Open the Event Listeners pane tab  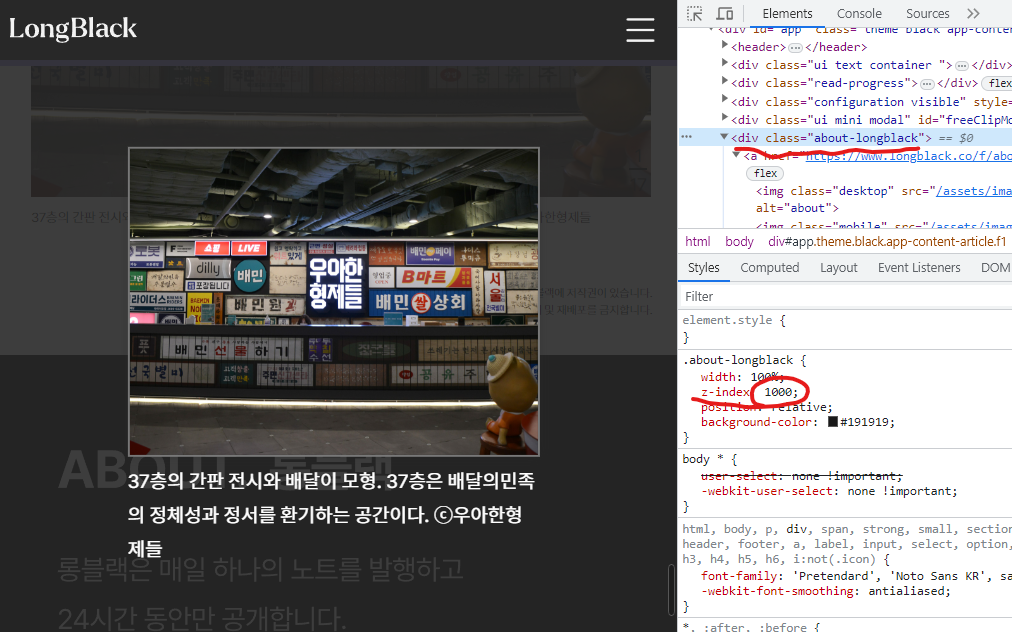click(x=919, y=267)
